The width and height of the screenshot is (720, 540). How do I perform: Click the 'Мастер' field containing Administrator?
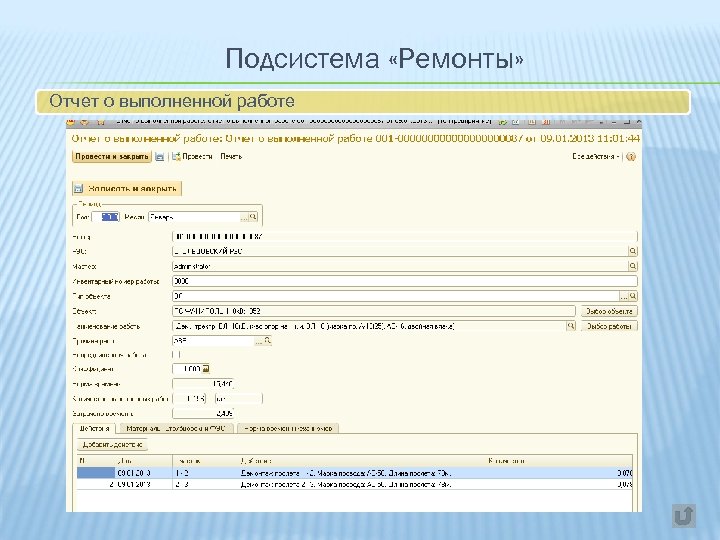(400, 266)
